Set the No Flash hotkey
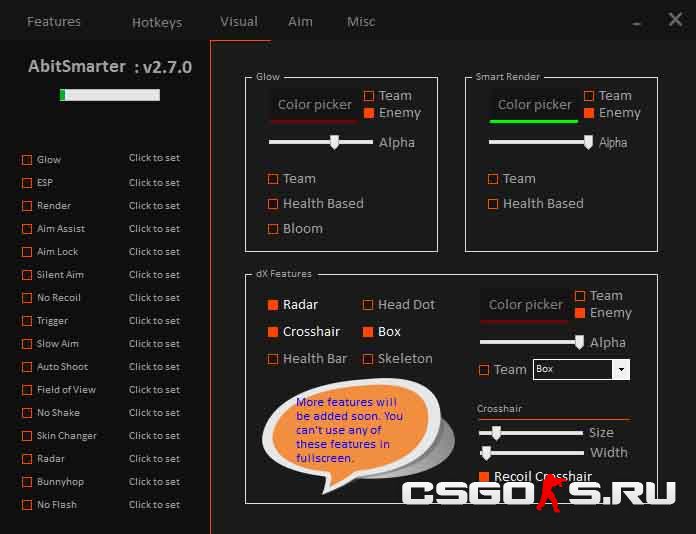 click(154, 505)
